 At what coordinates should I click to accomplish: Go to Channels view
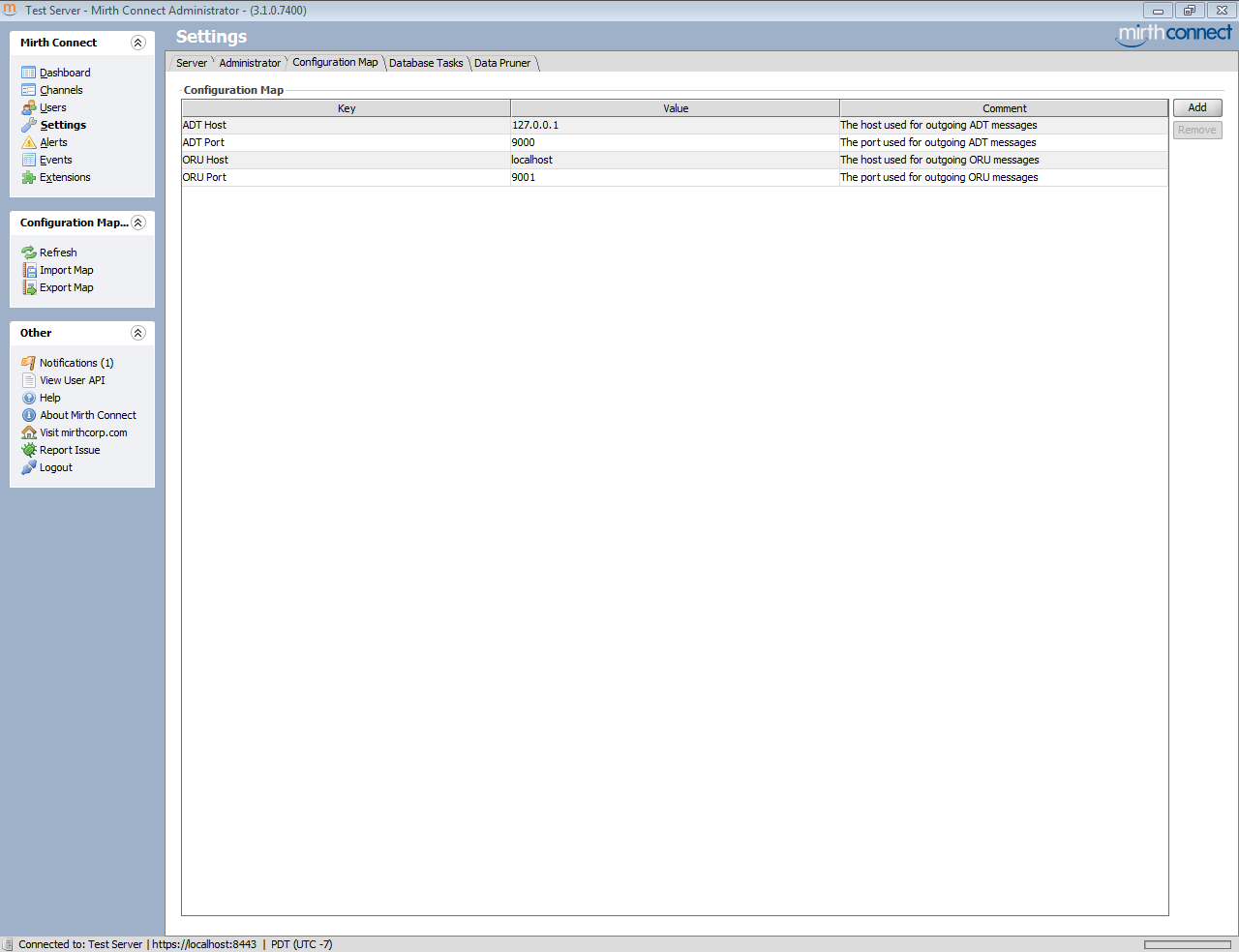tap(61, 90)
